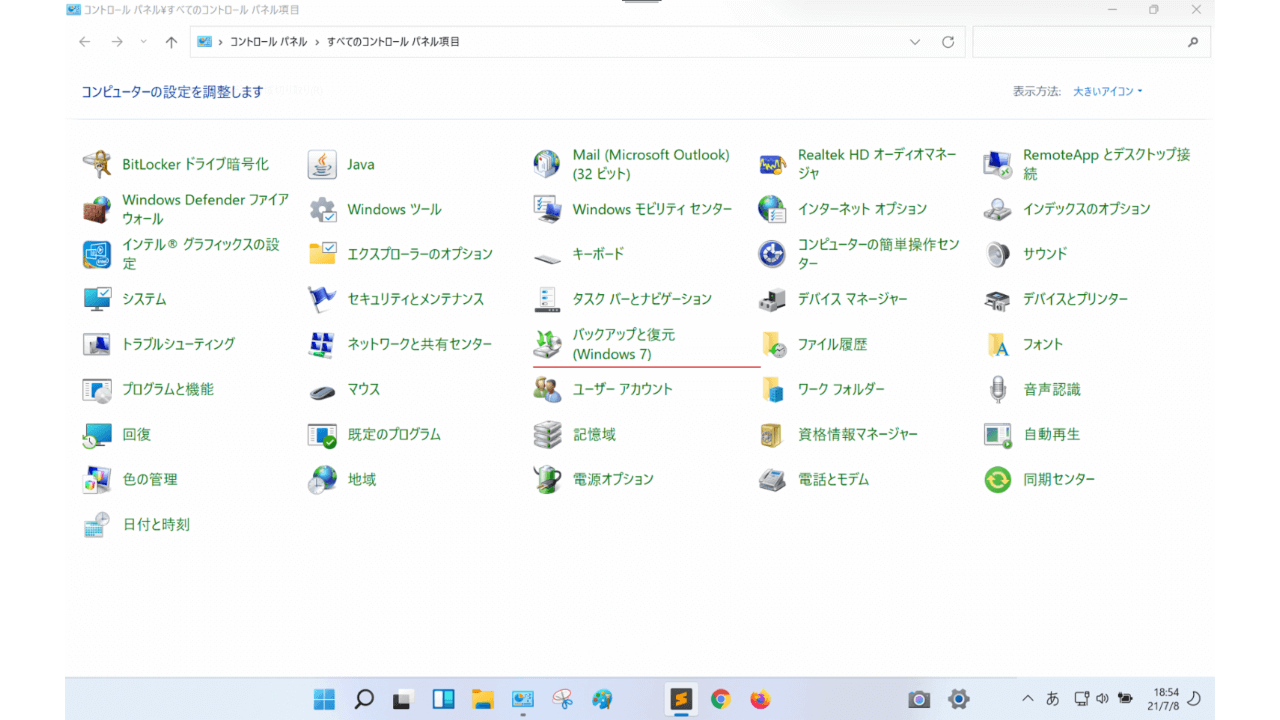This screenshot has width=1280, height=720.
Task: Open the トラブルシューティング icon
Action: click(97, 344)
